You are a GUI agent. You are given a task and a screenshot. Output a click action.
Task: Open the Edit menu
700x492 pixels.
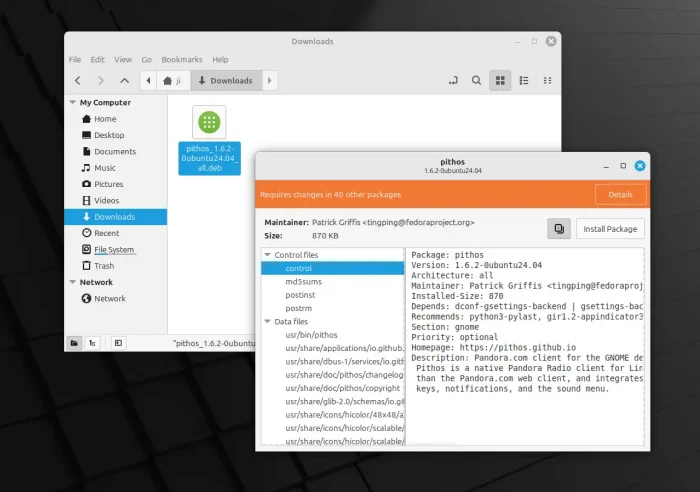pyautogui.click(x=97, y=59)
